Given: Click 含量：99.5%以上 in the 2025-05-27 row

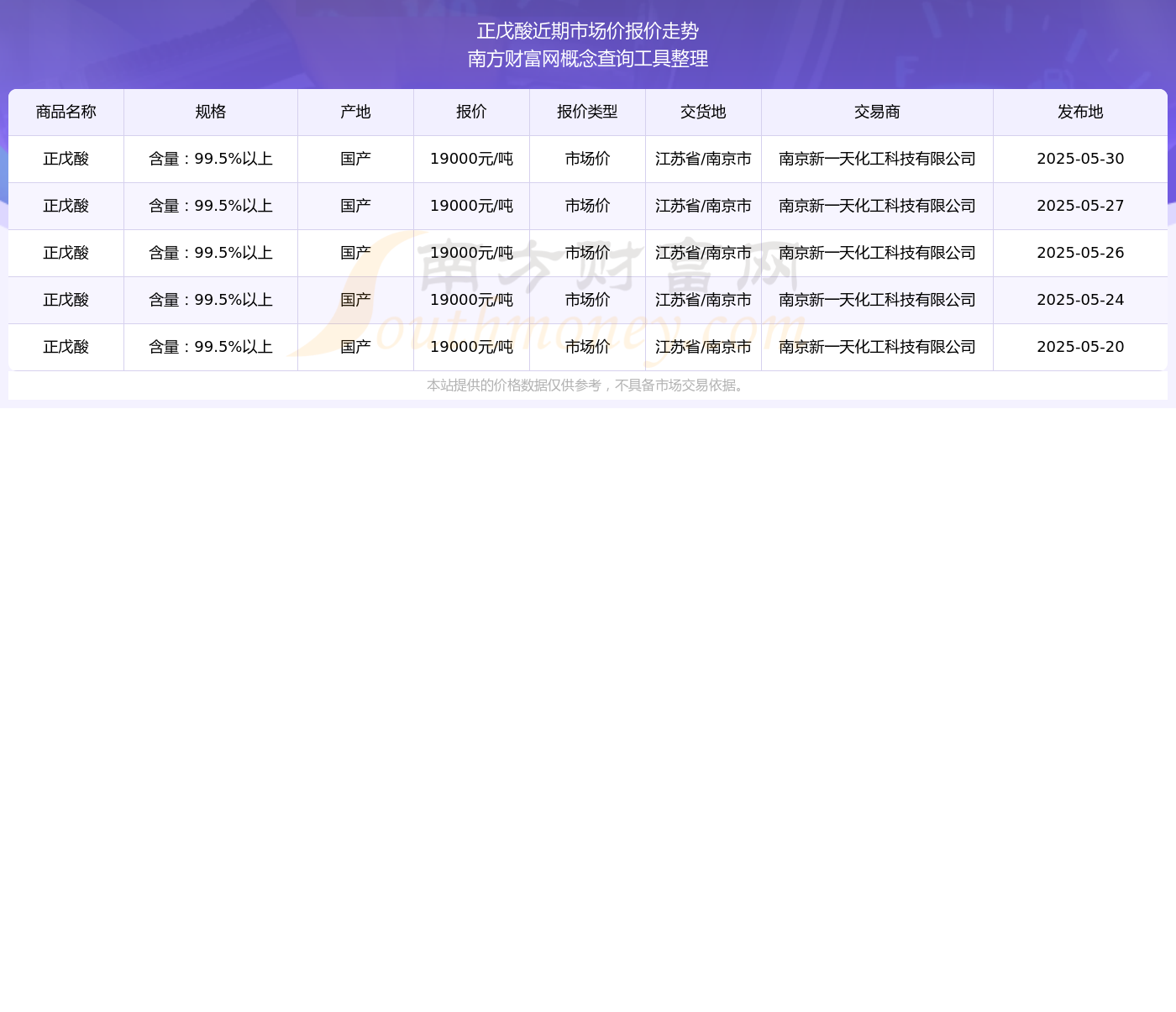Looking at the screenshot, I should click(x=211, y=206).
